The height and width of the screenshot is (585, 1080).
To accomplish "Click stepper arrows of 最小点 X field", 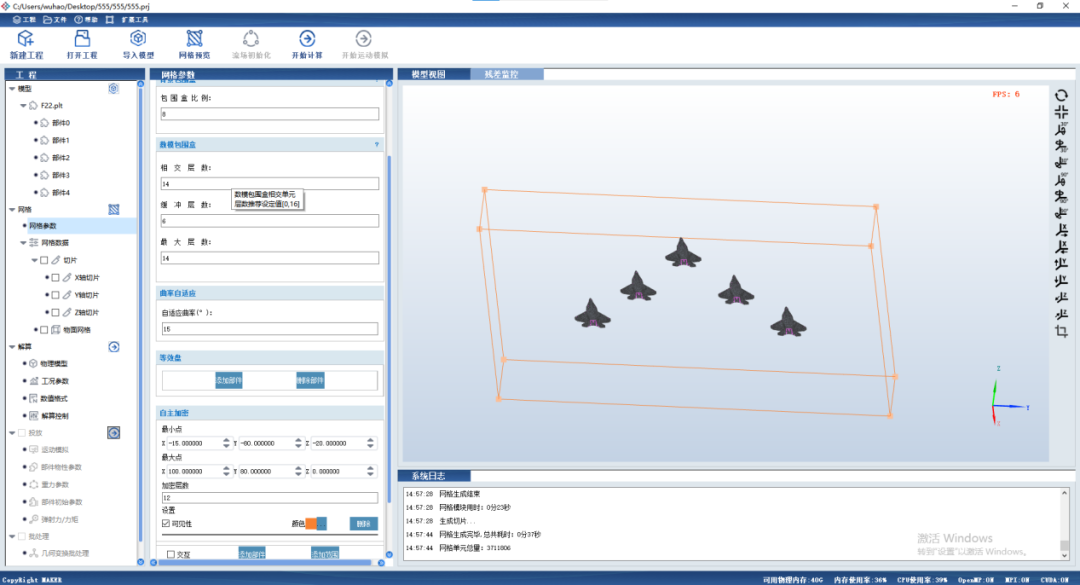I will [227, 444].
